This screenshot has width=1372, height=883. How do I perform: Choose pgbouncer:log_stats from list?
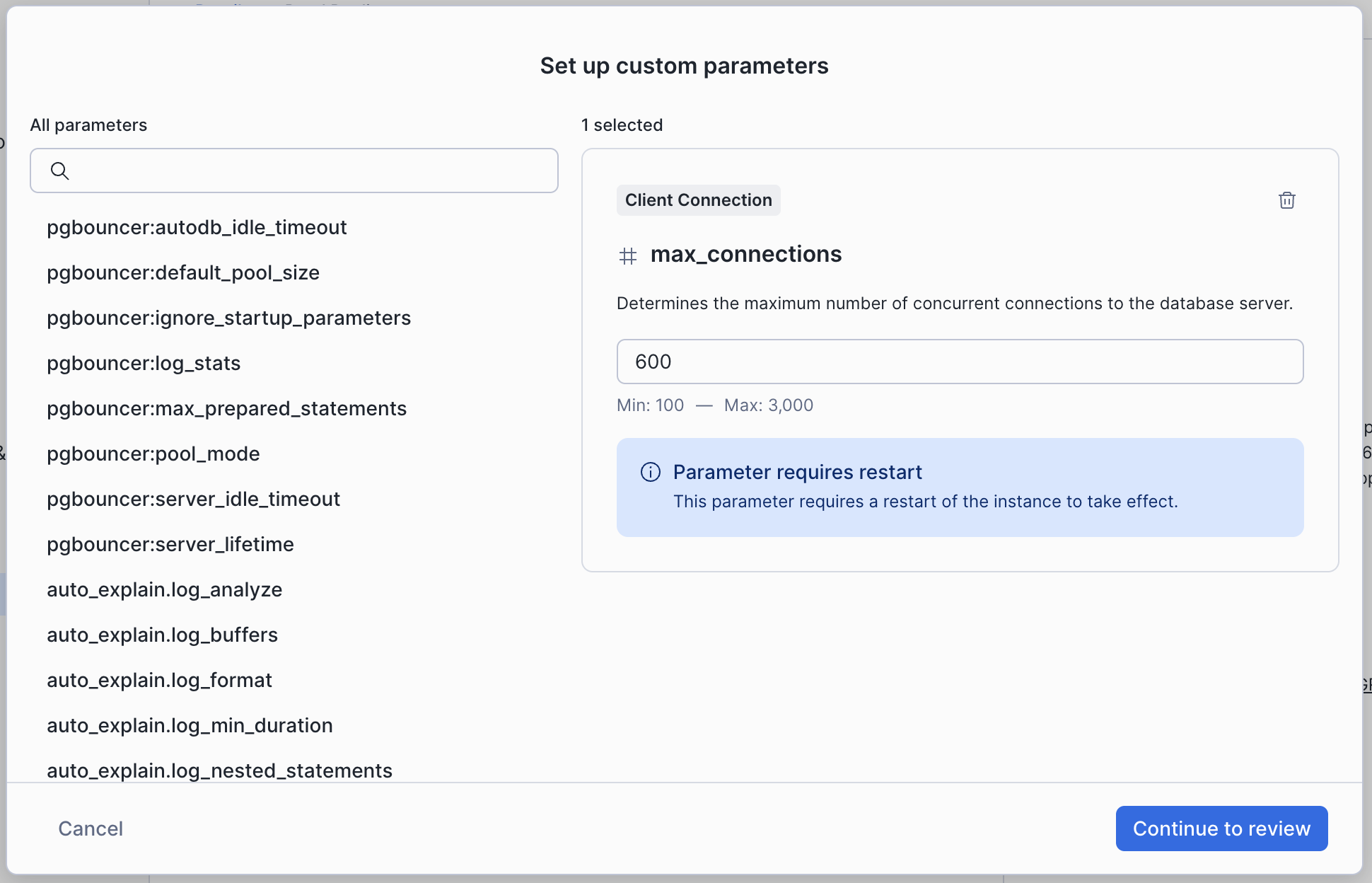144,363
